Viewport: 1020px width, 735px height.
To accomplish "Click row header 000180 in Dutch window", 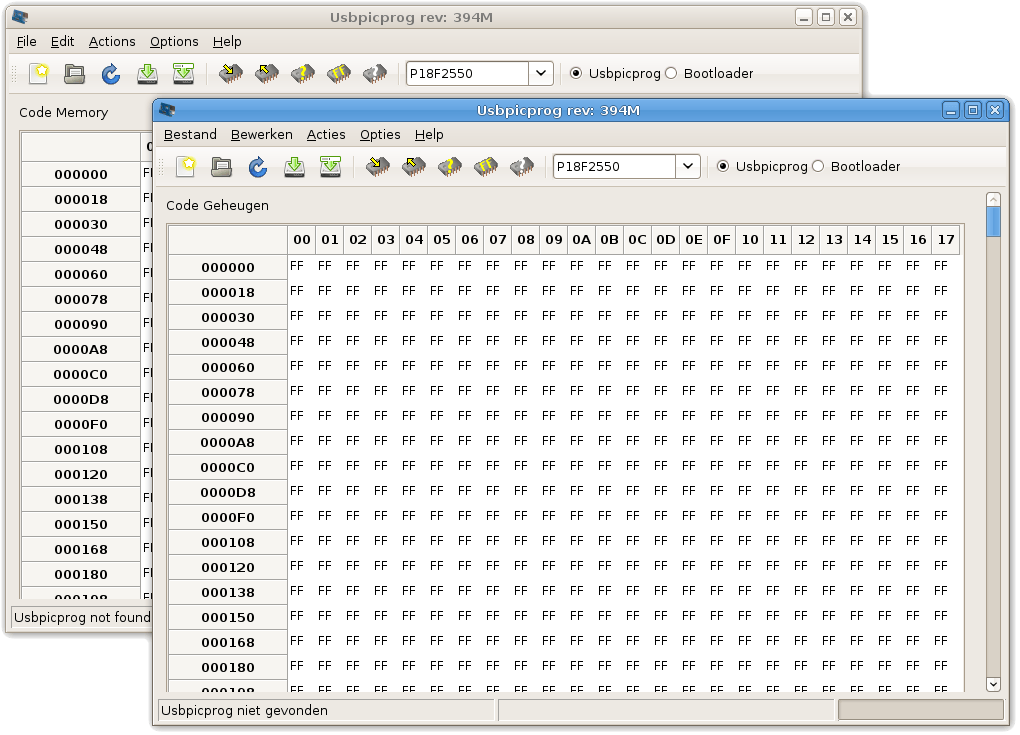I will point(228,668).
